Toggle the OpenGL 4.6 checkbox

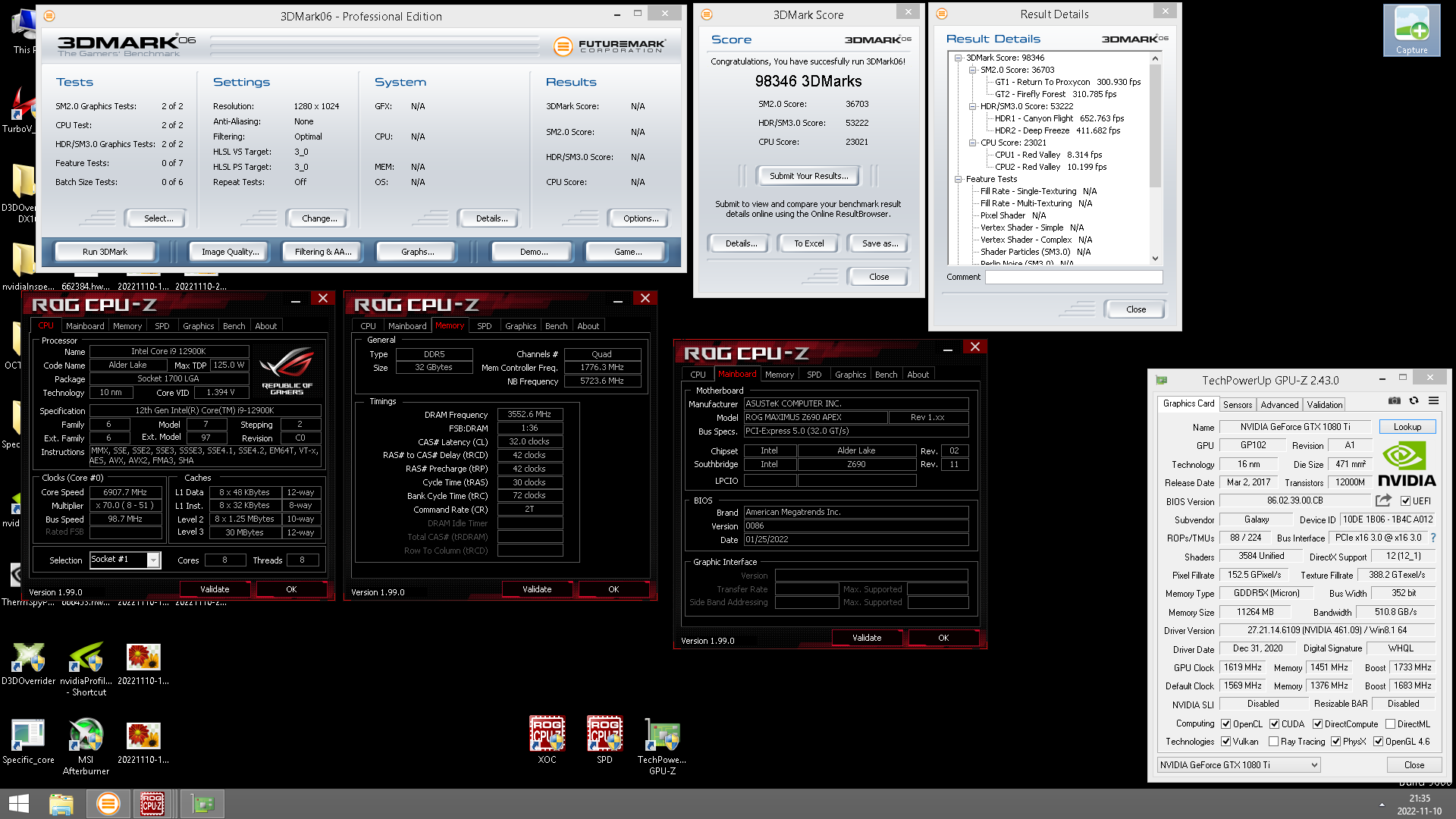[x=1379, y=742]
